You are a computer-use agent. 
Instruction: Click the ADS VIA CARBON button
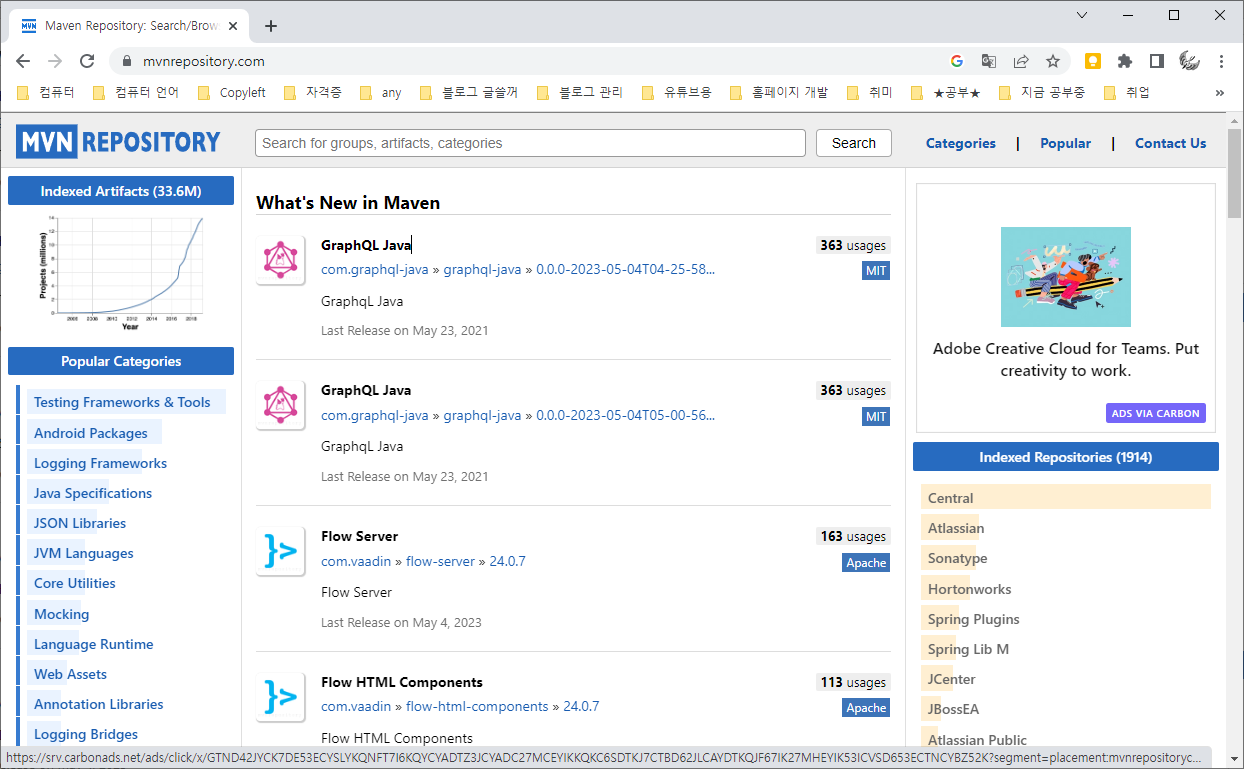click(x=1156, y=413)
